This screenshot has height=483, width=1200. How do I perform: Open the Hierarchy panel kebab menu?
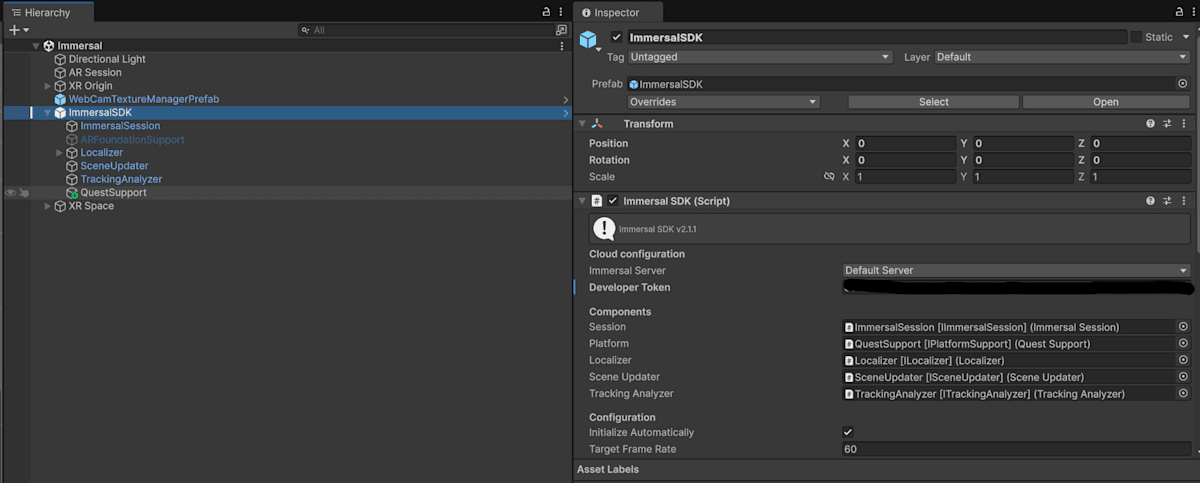pyautogui.click(x=561, y=11)
